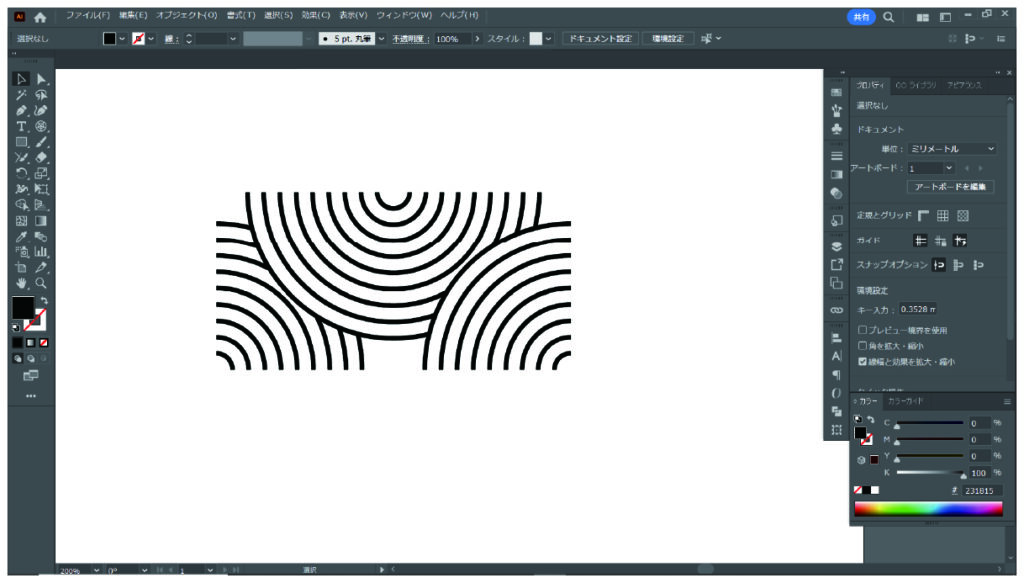Toggle grid display icon
The image size is (1024, 583).
tap(943, 215)
